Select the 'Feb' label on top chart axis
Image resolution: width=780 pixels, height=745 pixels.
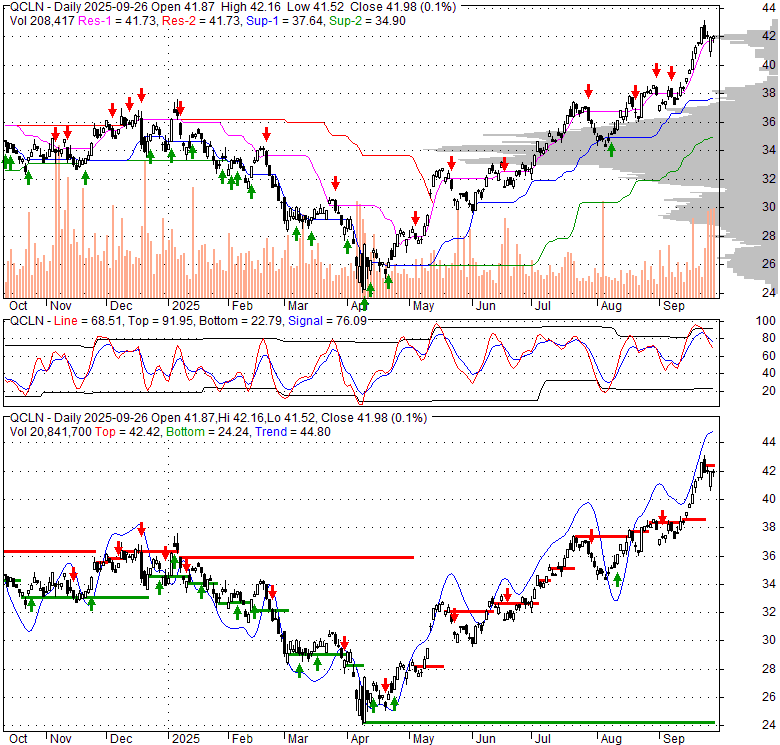[242, 306]
